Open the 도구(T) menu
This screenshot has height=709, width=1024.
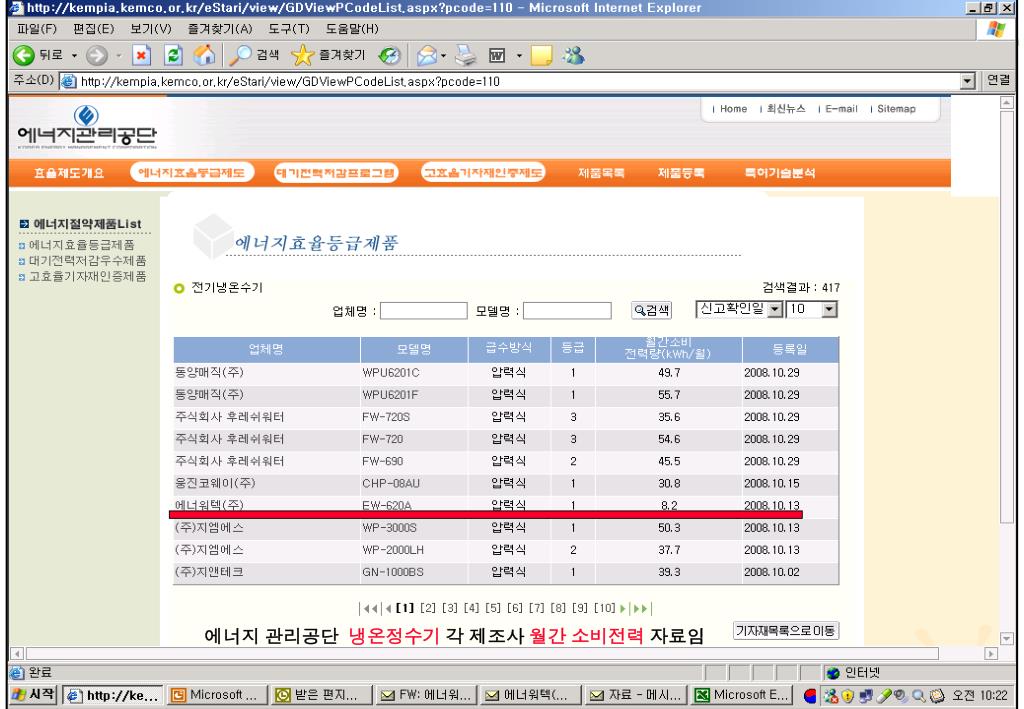[289, 29]
